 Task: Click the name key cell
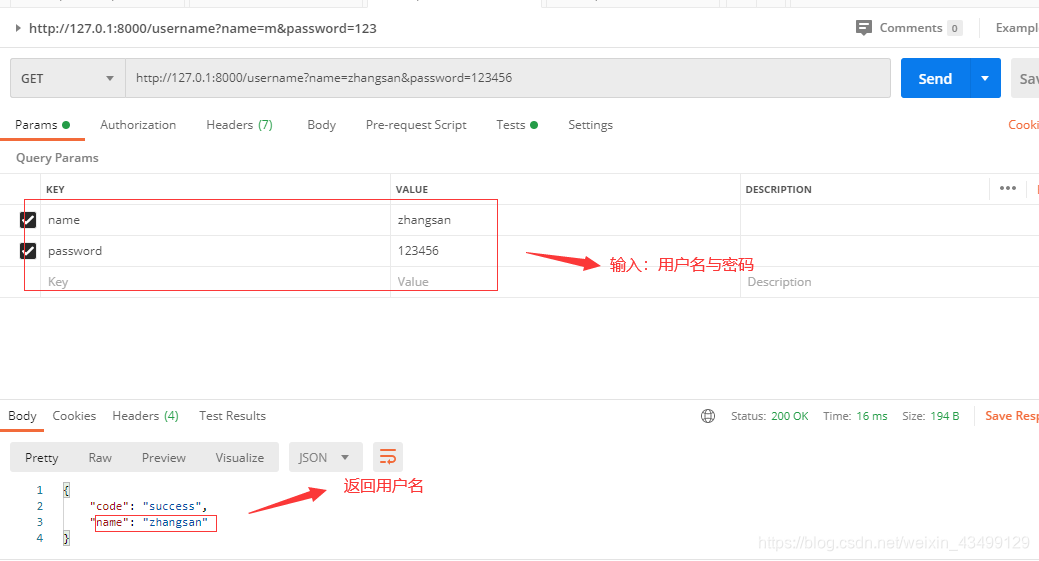(x=215, y=220)
